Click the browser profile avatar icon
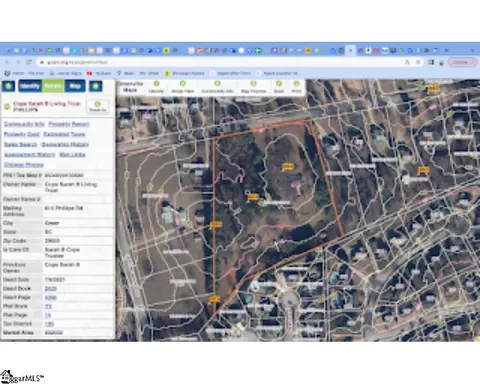 (442, 62)
